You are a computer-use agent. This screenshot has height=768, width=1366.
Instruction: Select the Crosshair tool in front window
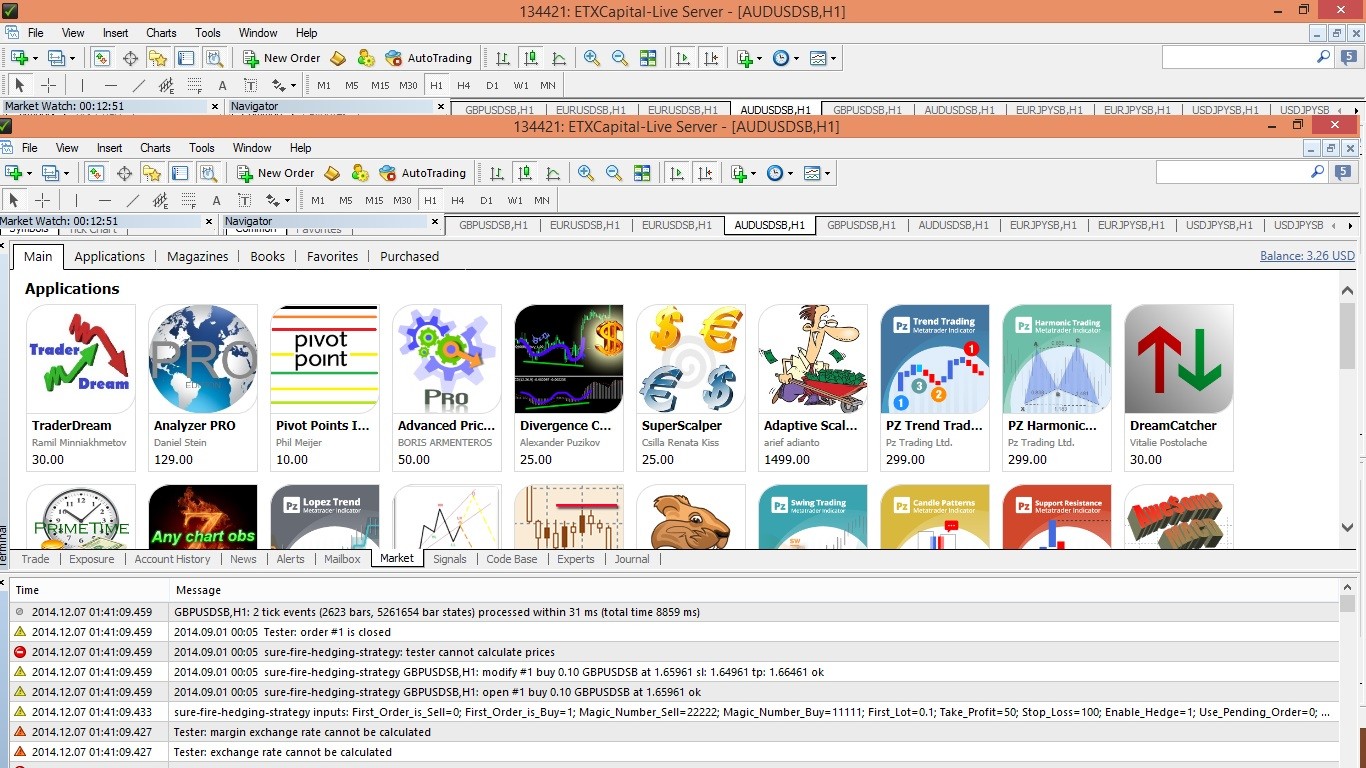pos(42,200)
